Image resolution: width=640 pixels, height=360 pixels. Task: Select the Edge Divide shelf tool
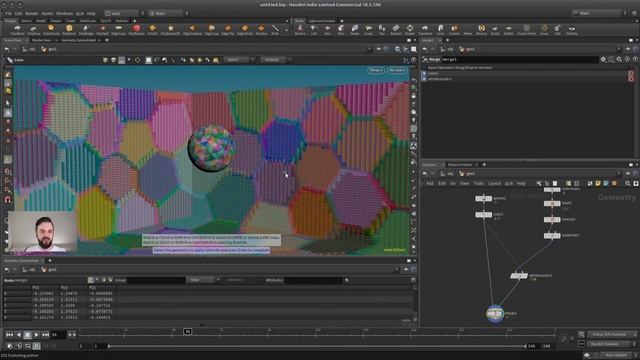click(245, 29)
